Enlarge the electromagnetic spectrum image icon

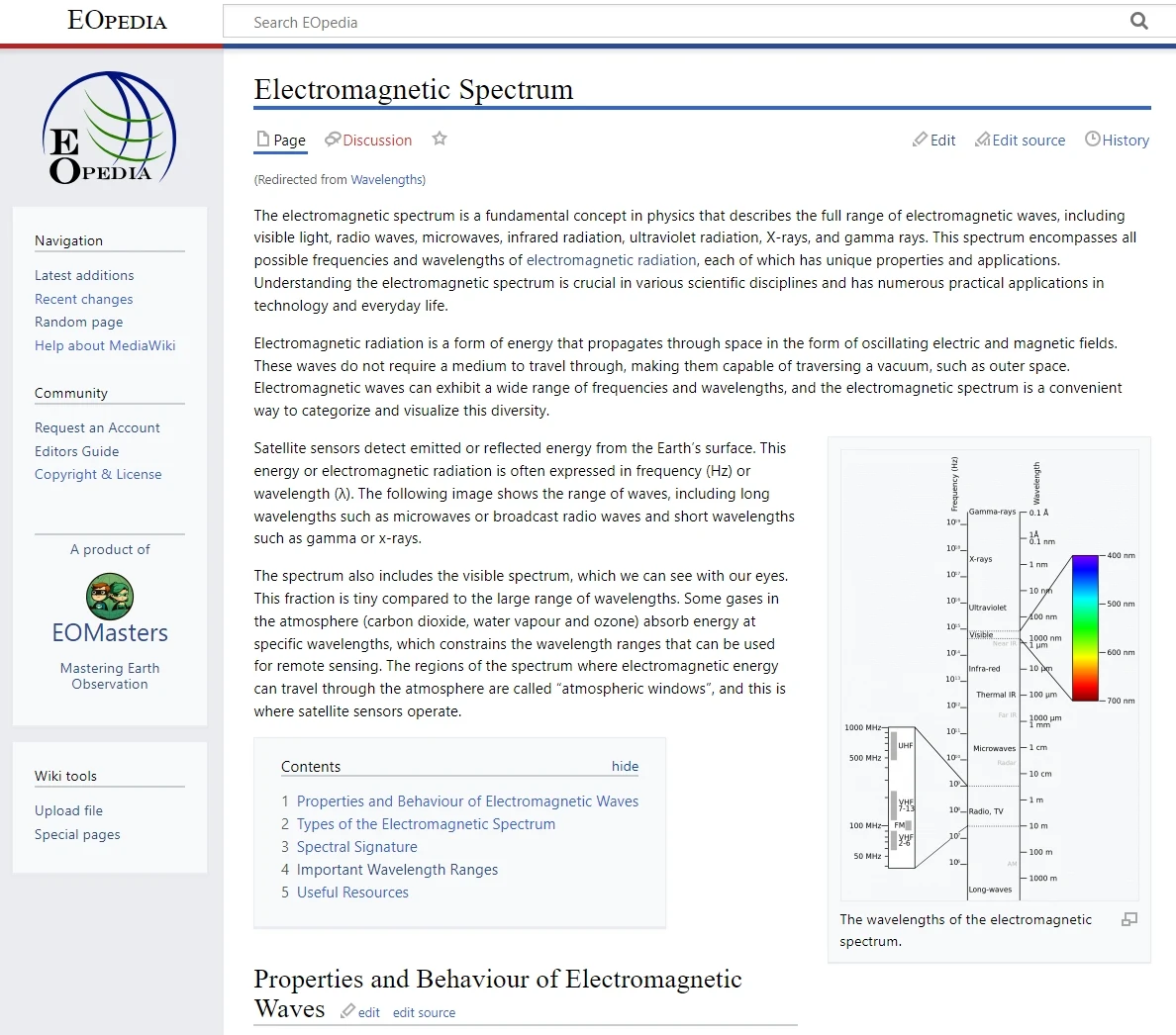point(1128,919)
